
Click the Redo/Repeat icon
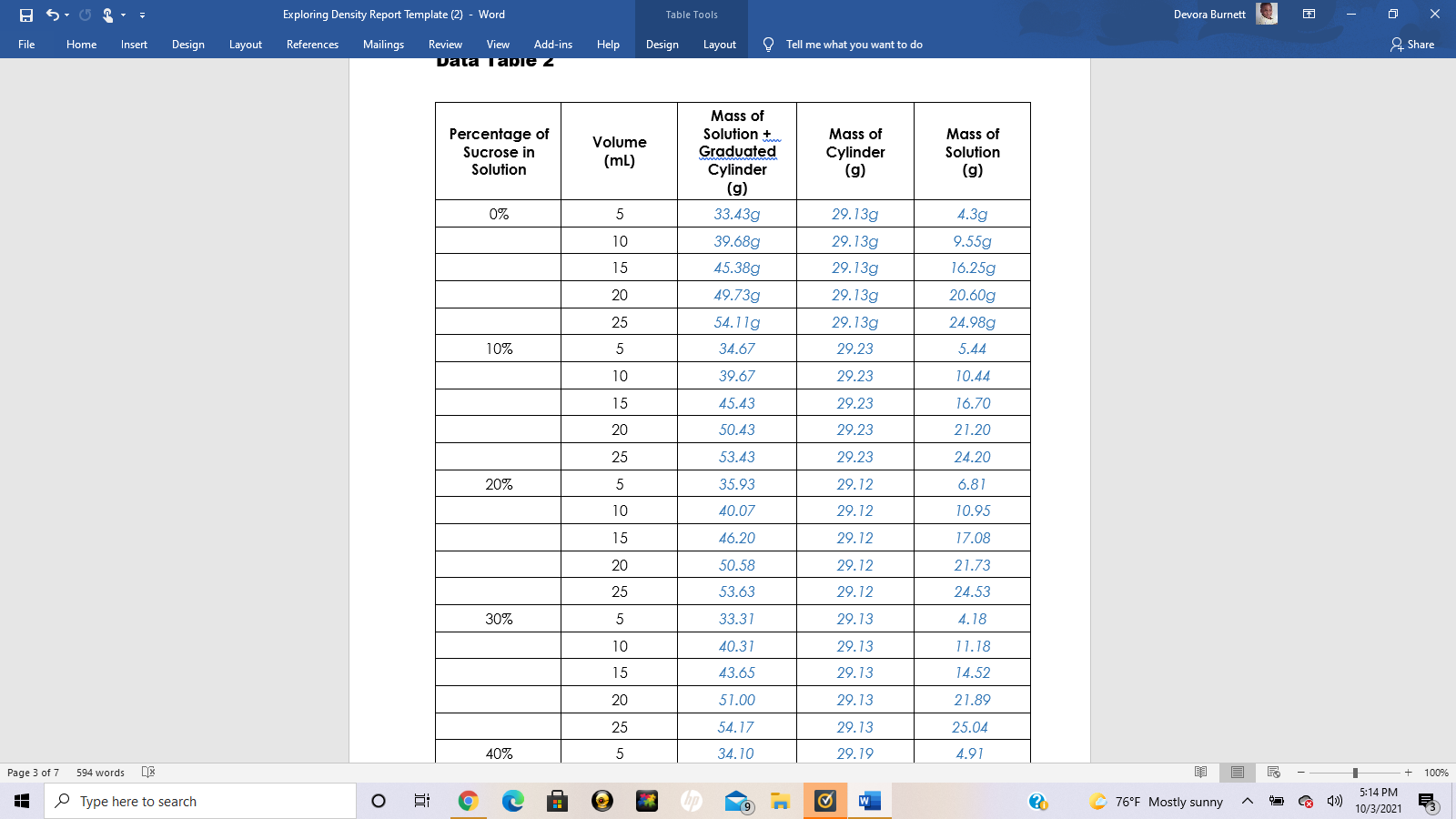click(x=85, y=15)
